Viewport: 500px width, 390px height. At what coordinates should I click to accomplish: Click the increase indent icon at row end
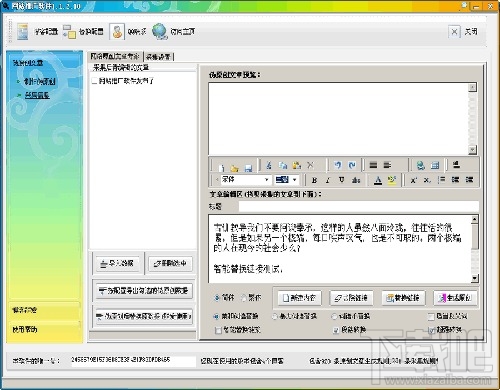pos(469,180)
